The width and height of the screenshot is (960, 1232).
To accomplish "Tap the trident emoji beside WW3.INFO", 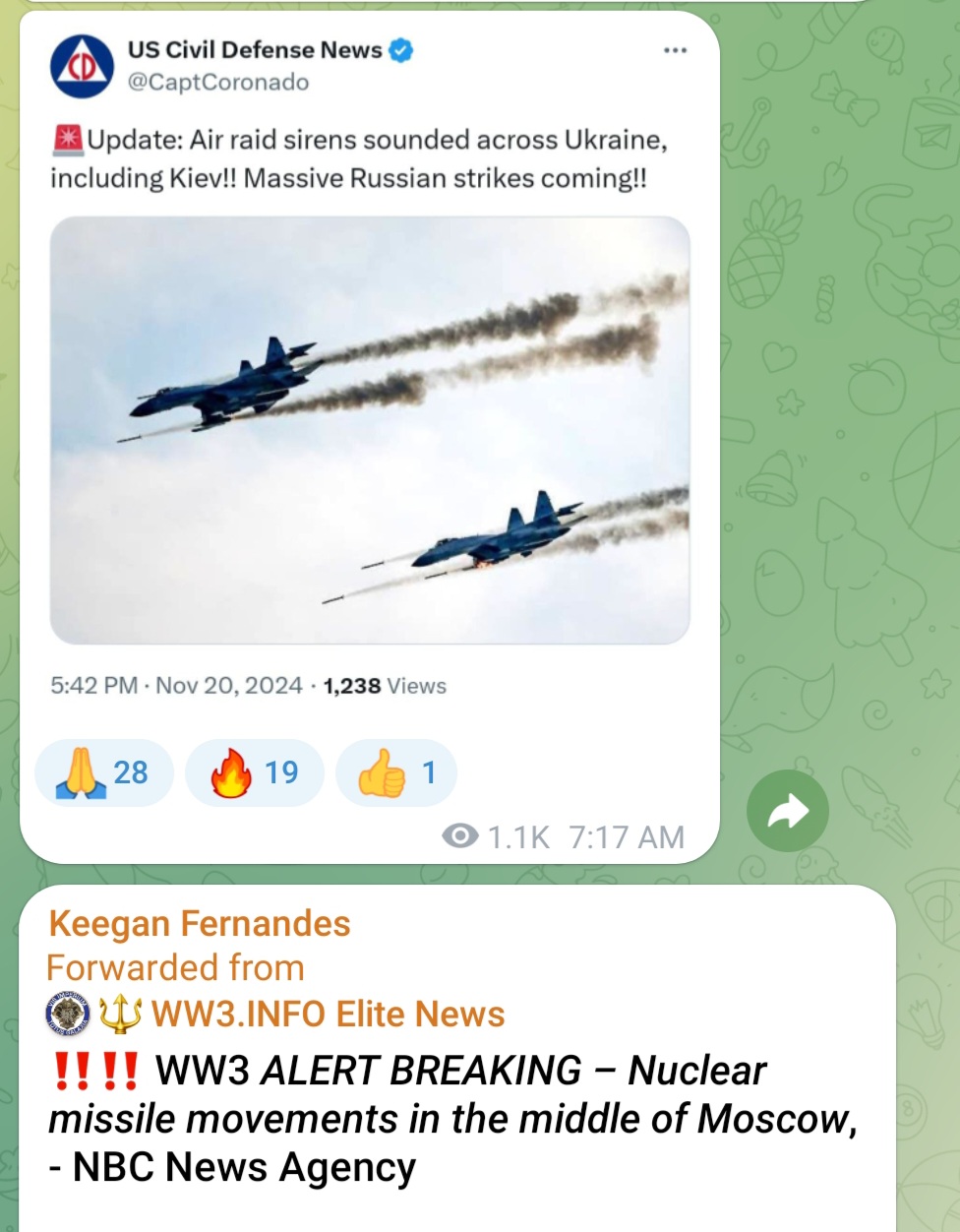I will 120,1015.
